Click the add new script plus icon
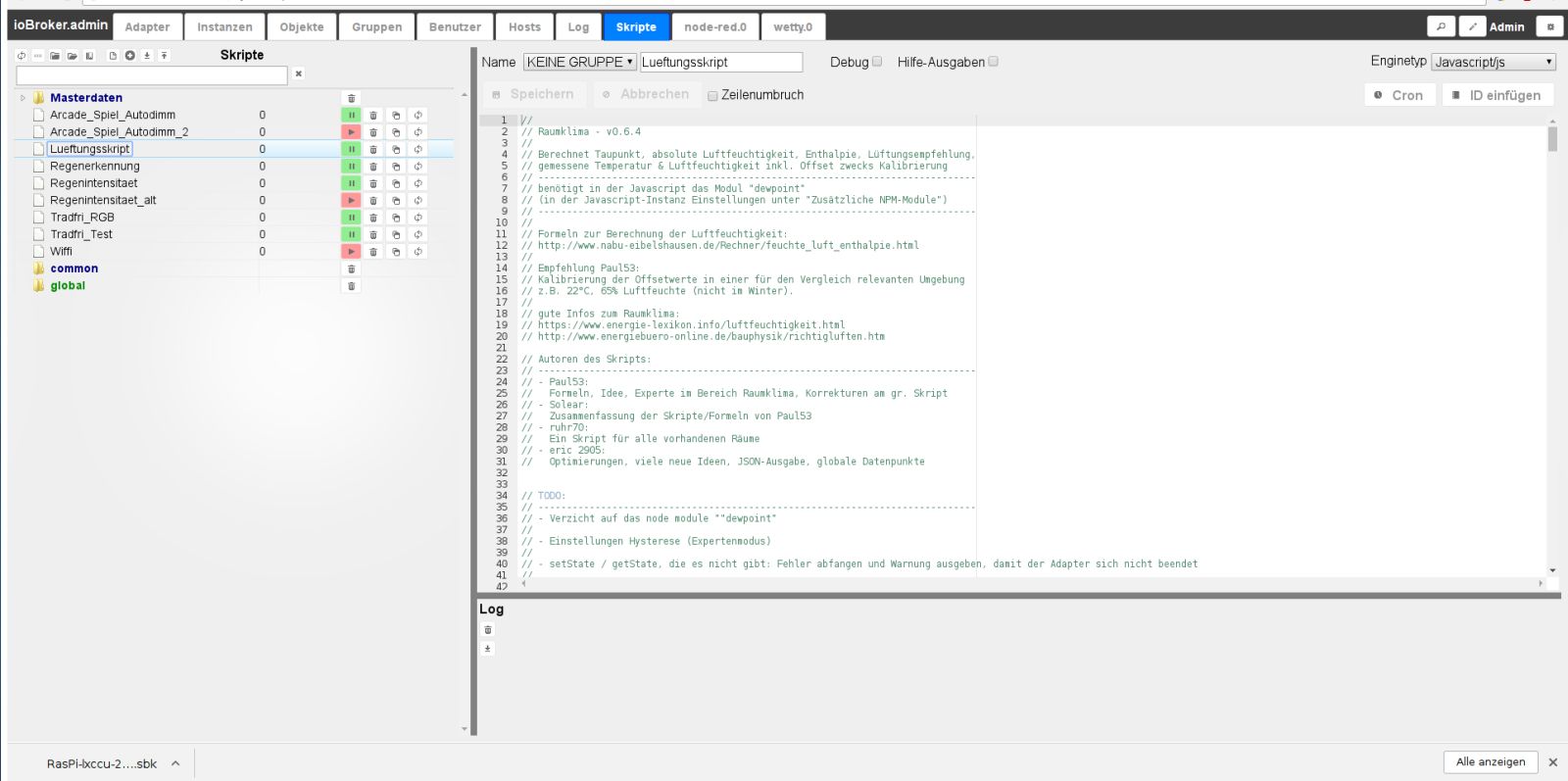This screenshot has height=781, width=1568. point(129,56)
